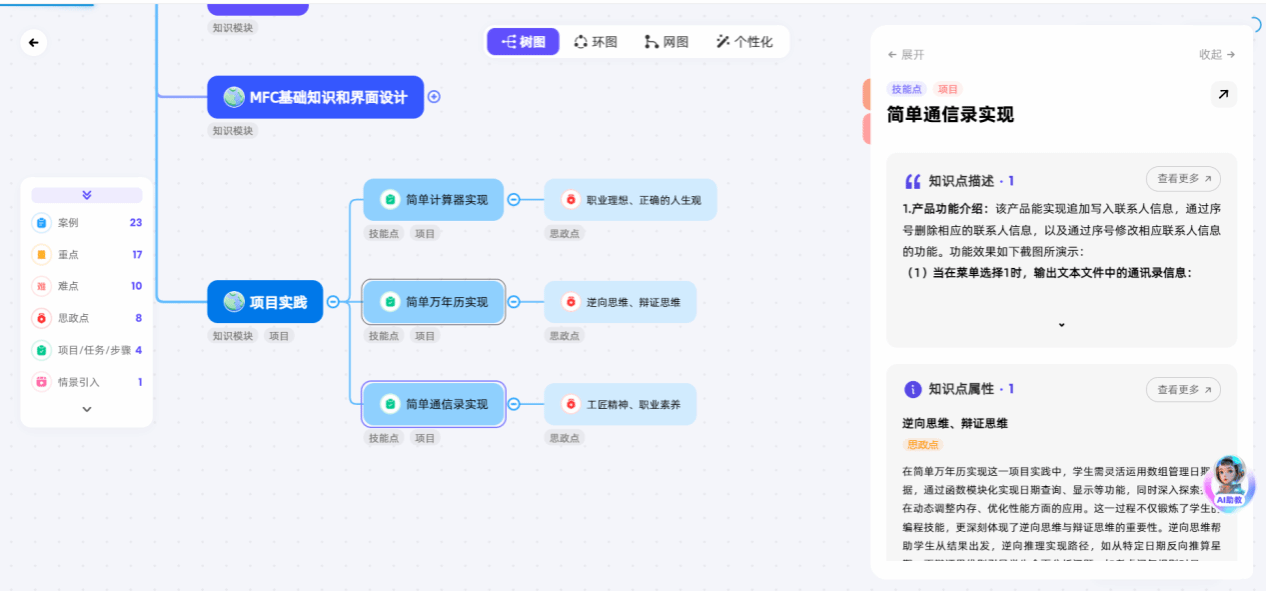
Task: Select the 工匠精神、职业素养 node
Action: point(620,404)
